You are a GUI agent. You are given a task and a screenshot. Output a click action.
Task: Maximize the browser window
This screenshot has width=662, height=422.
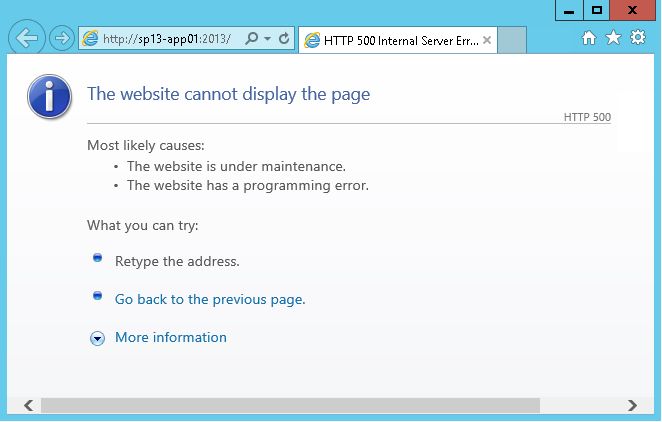597,10
